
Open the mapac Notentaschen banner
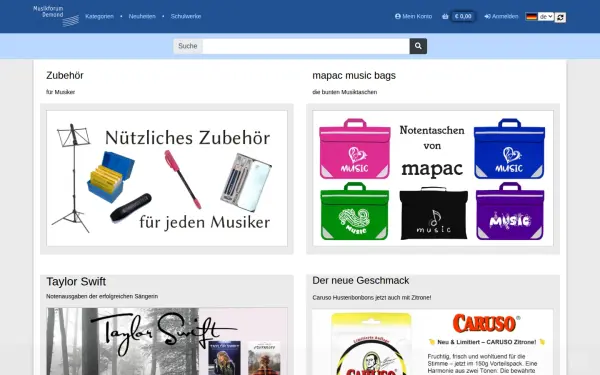tap(433, 178)
